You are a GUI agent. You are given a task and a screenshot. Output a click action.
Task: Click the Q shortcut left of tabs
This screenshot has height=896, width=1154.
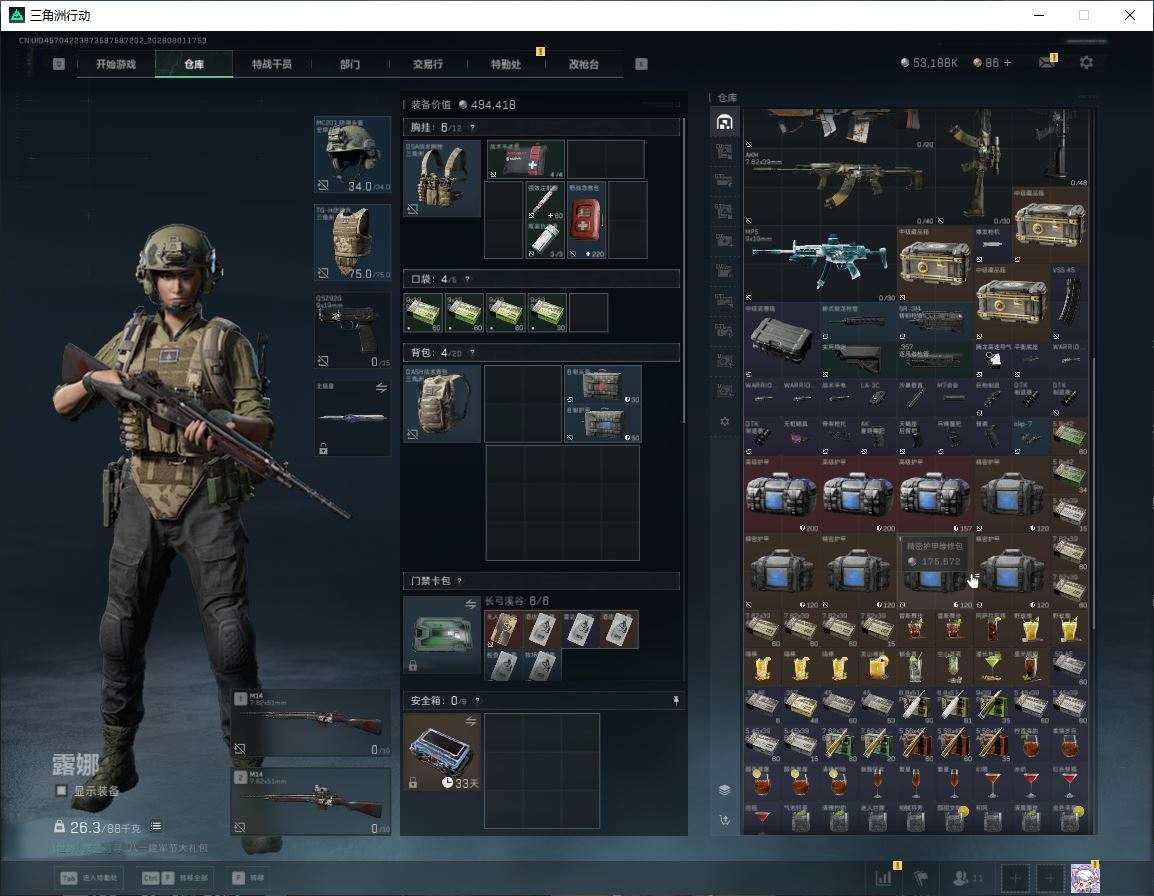[59, 64]
